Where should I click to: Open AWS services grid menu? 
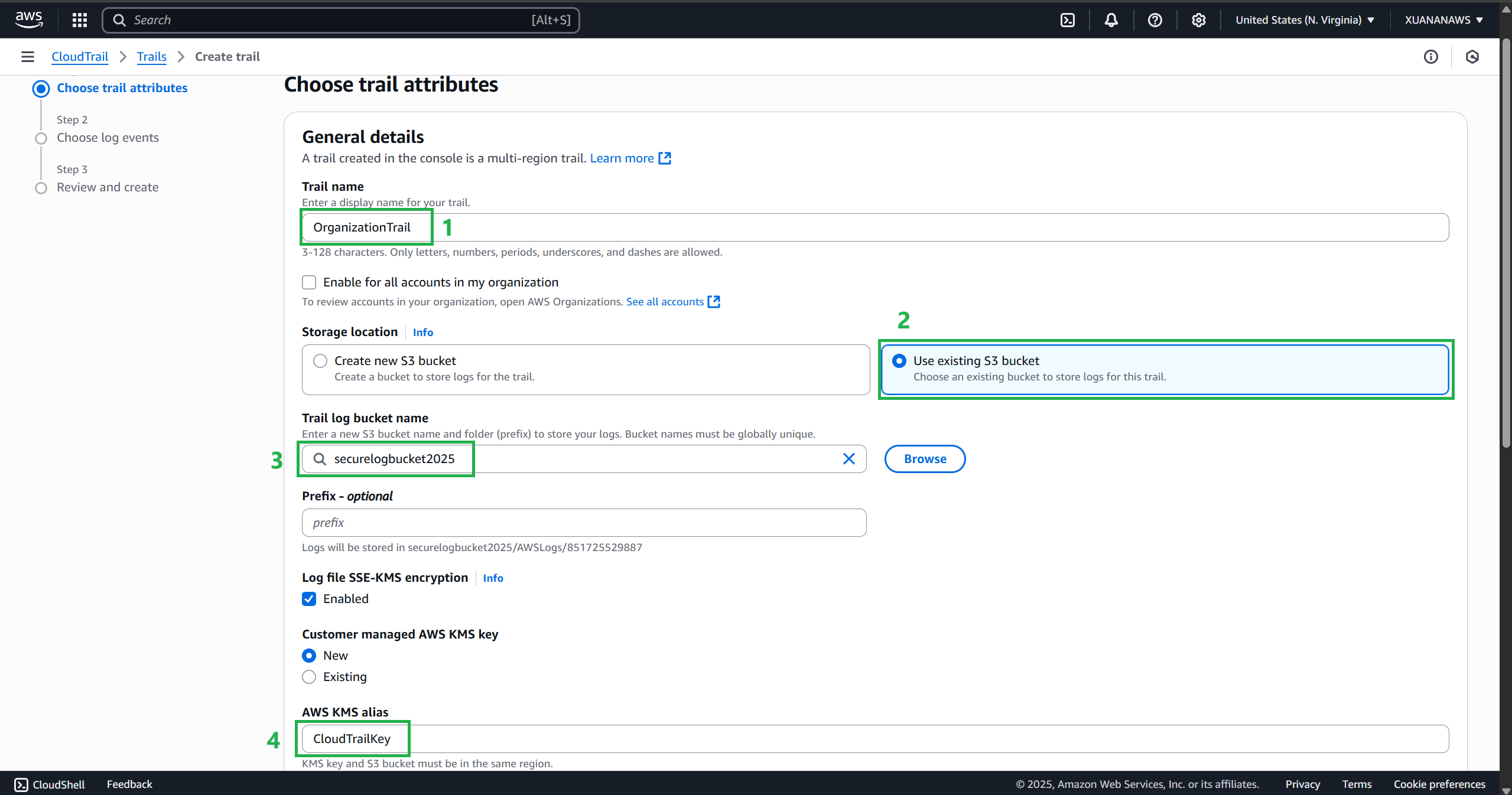[79, 20]
